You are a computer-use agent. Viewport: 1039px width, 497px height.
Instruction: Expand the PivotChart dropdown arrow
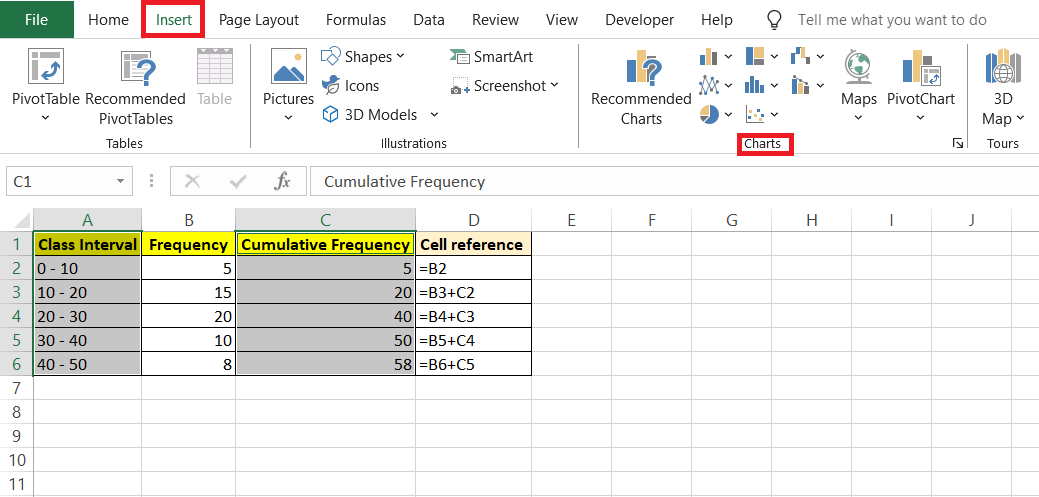[x=921, y=118]
